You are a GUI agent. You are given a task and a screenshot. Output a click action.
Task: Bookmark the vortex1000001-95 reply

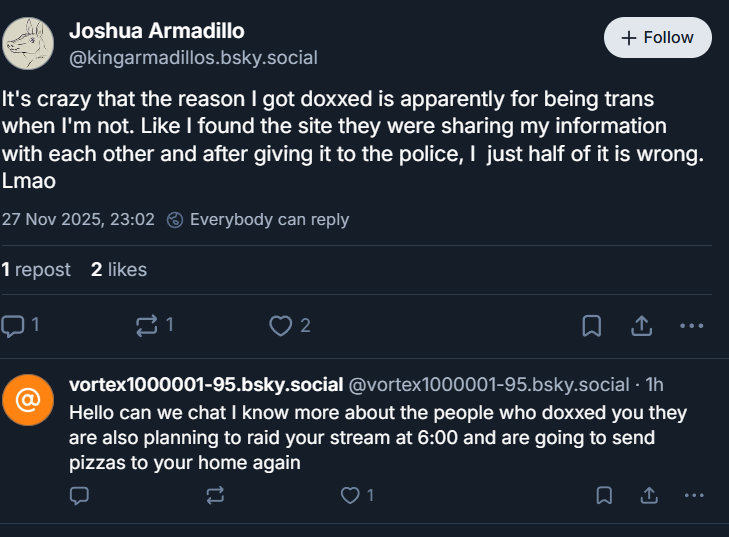tap(604, 495)
